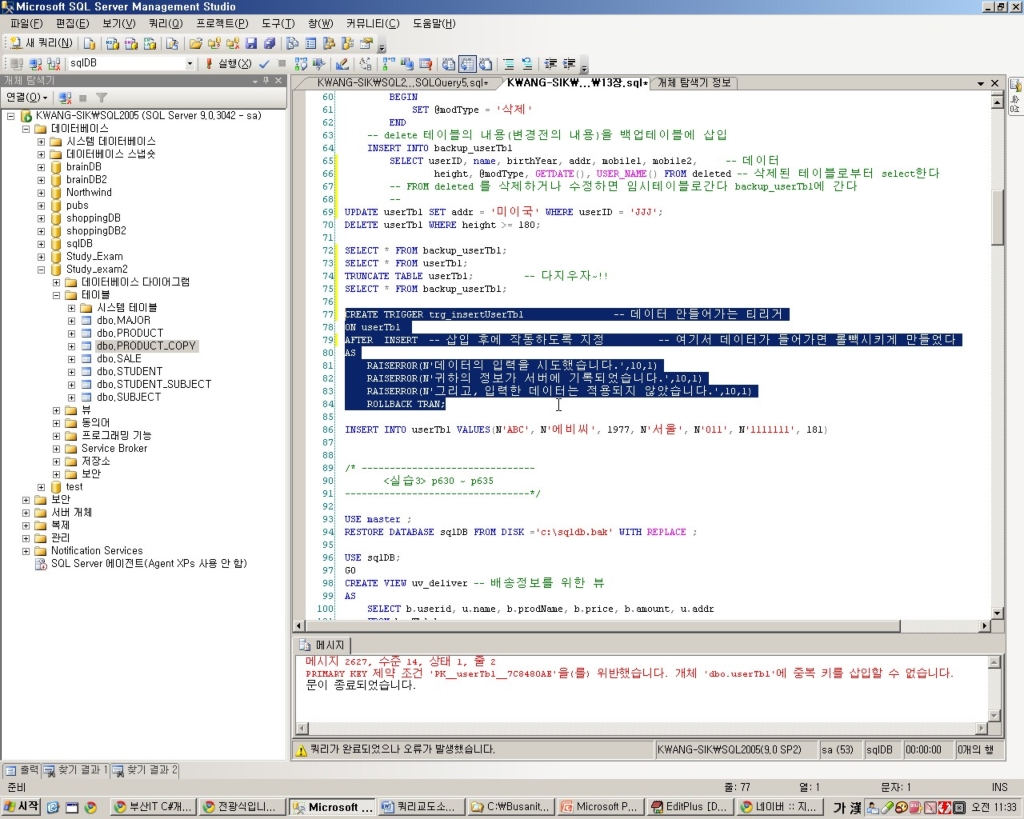
Task: Select the pubs database
Action: point(77,206)
